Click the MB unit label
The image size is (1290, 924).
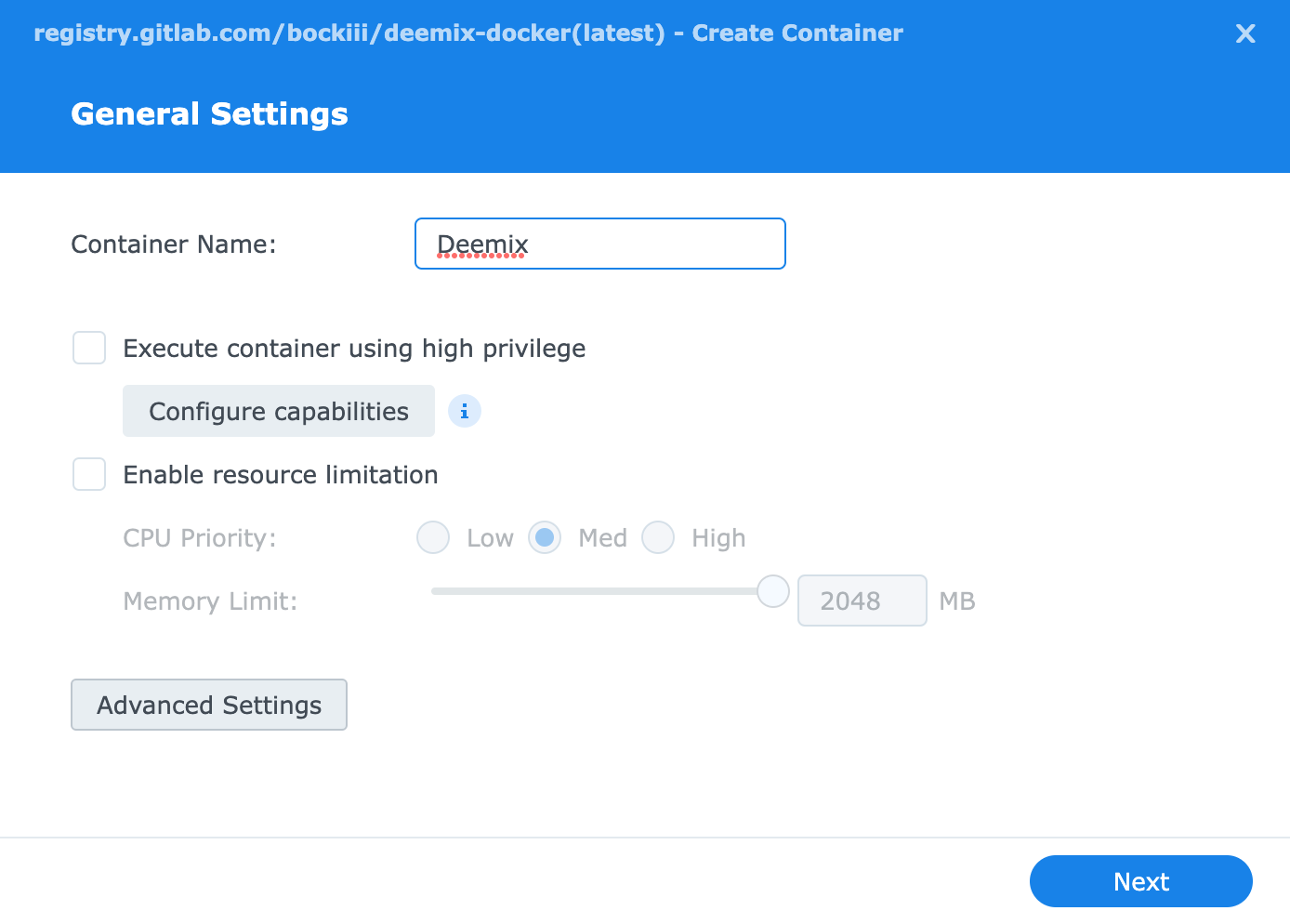(956, 601)
